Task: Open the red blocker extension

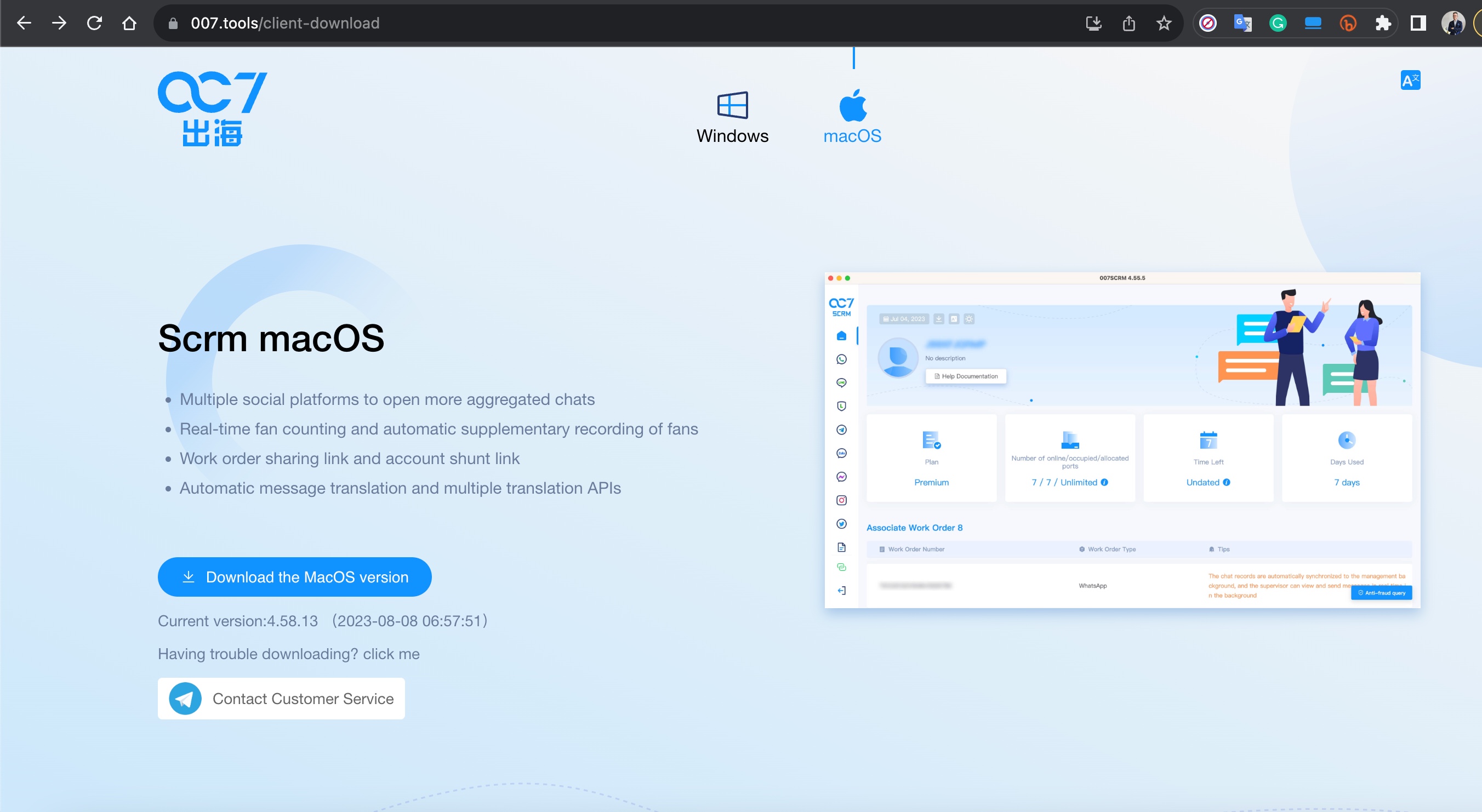Action: [1208, 23]
